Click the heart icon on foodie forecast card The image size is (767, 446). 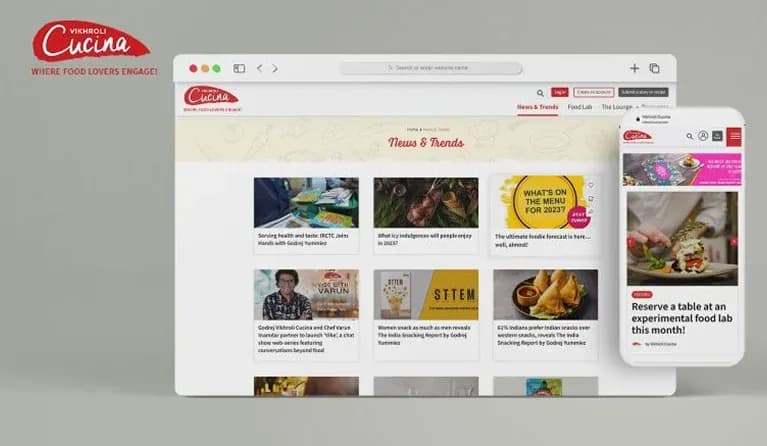click(x=591, y=185)
